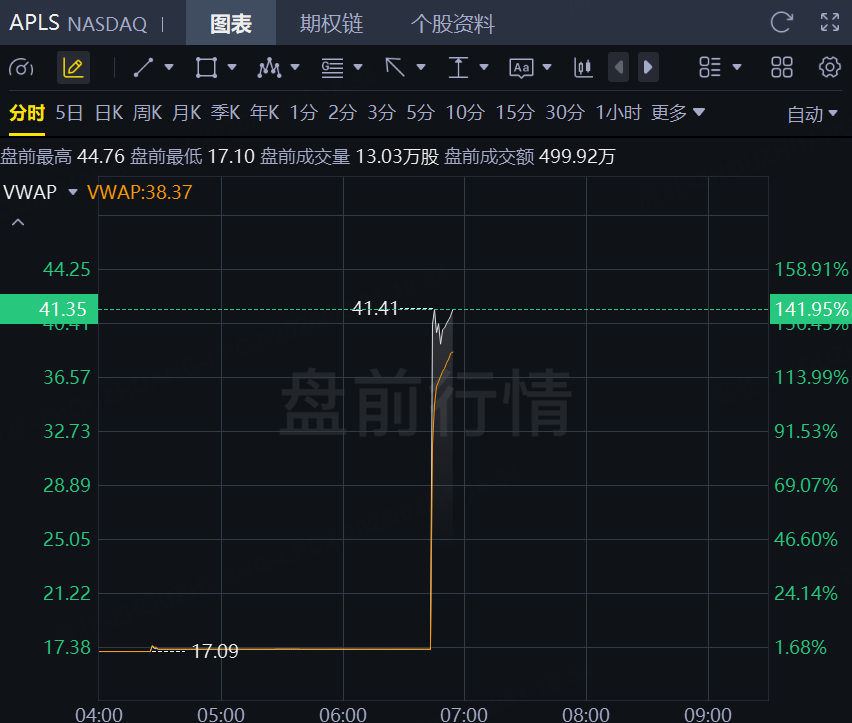Switch to the 期权链 tab

pyautogui.click(x=331, y=23)
